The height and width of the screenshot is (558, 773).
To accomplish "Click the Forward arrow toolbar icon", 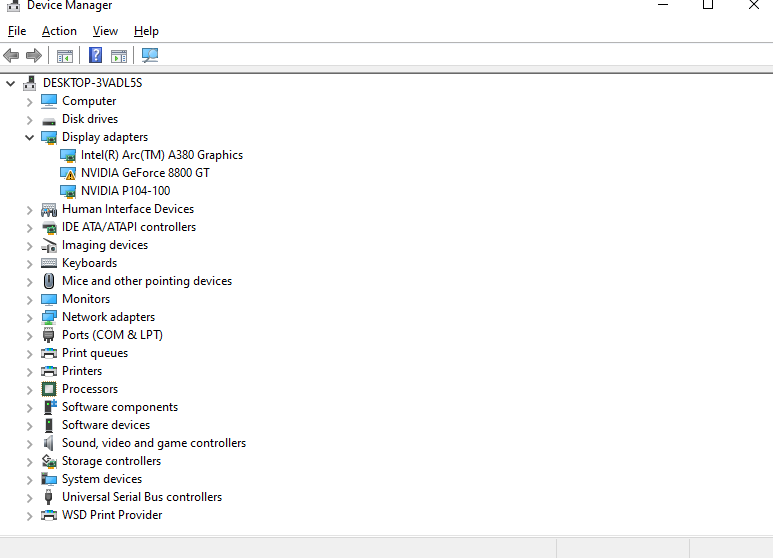I will click(34, 55).
